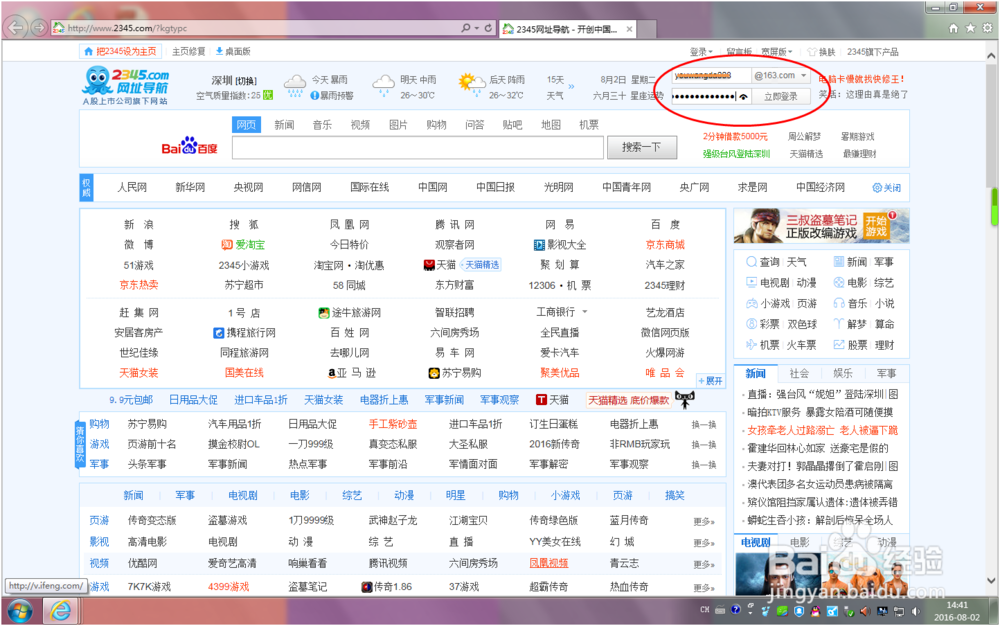Click the QQ penguin tray icon

[x=815, y=611]
